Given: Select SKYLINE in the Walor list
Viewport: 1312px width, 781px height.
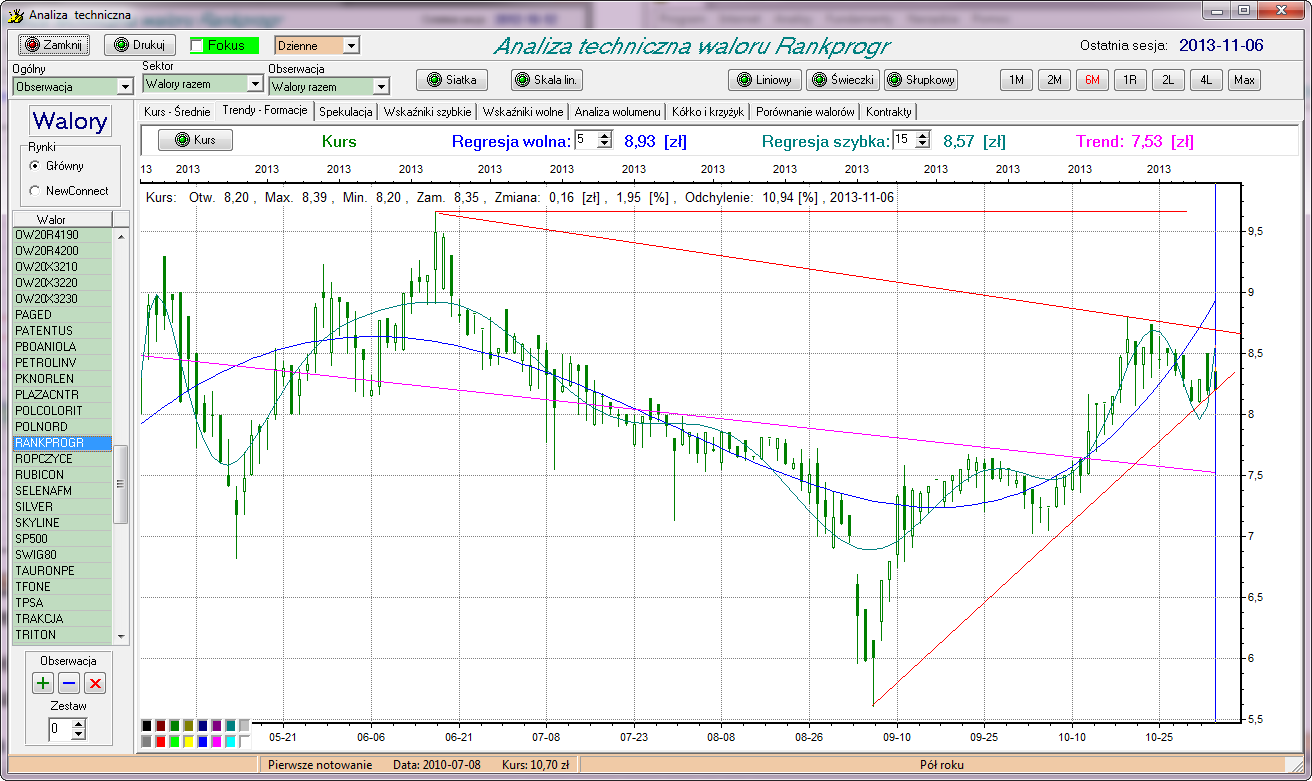Looking at the screenshot, I should [62, 522].
